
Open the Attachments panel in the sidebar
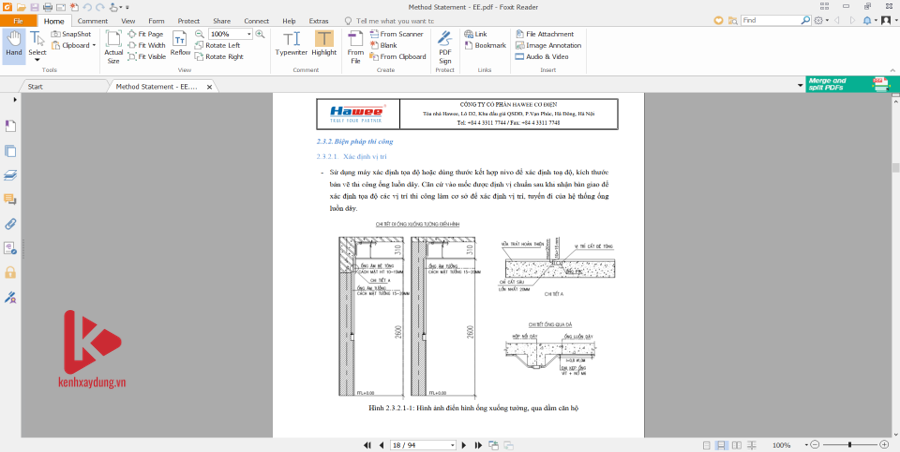click(10, 223)
